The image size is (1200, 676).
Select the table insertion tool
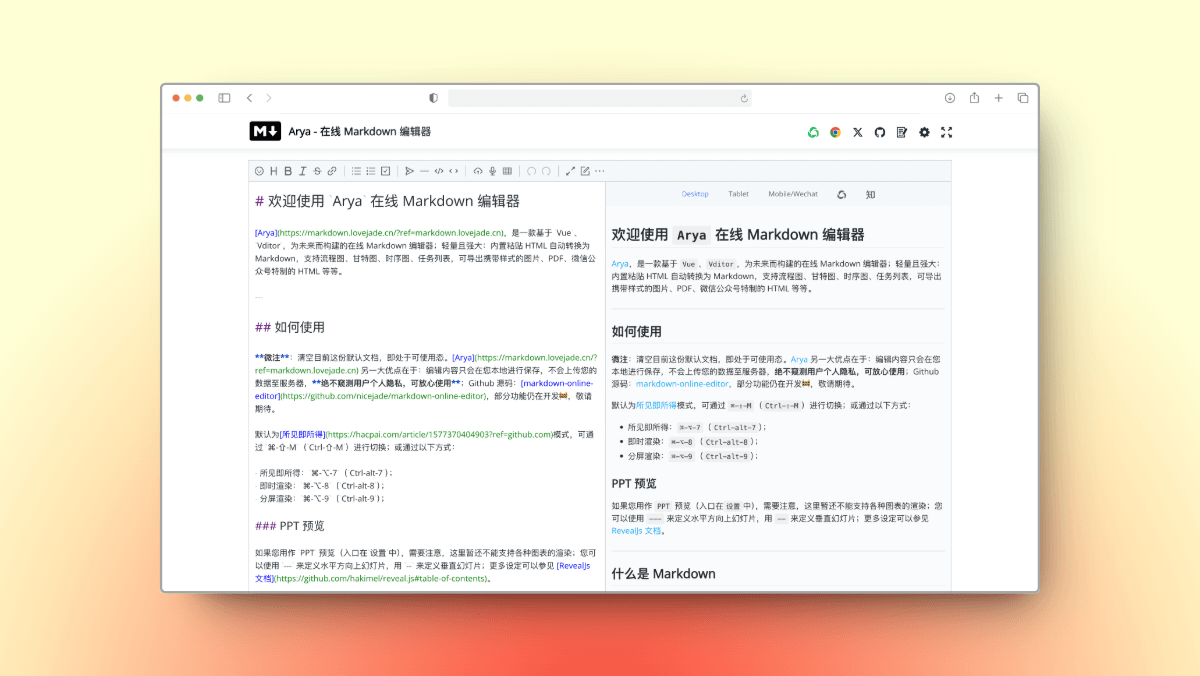[x=507, y=171]
